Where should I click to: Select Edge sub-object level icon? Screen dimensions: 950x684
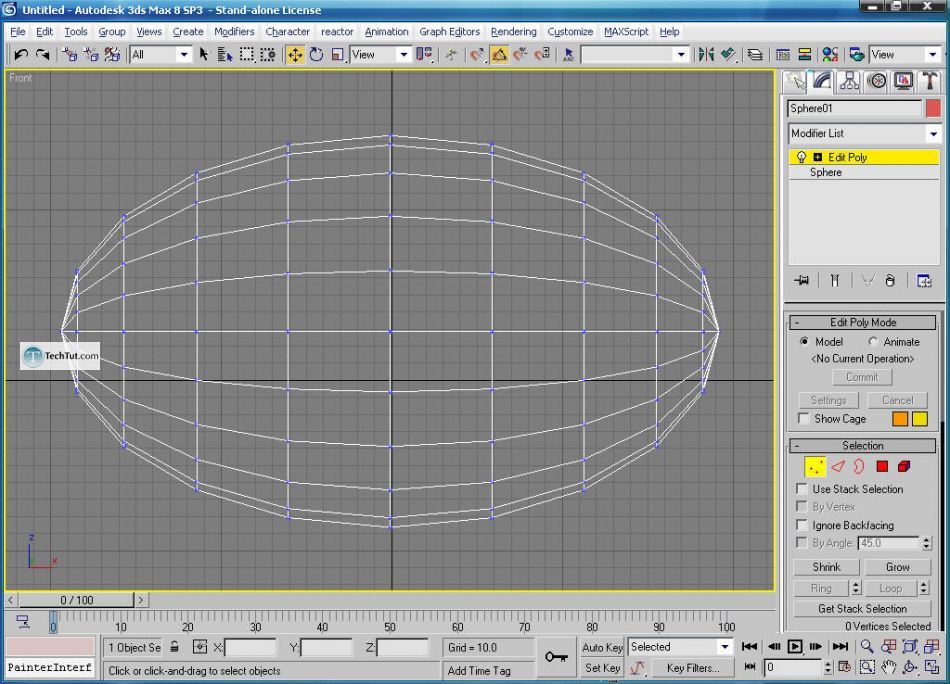(837, 467)
